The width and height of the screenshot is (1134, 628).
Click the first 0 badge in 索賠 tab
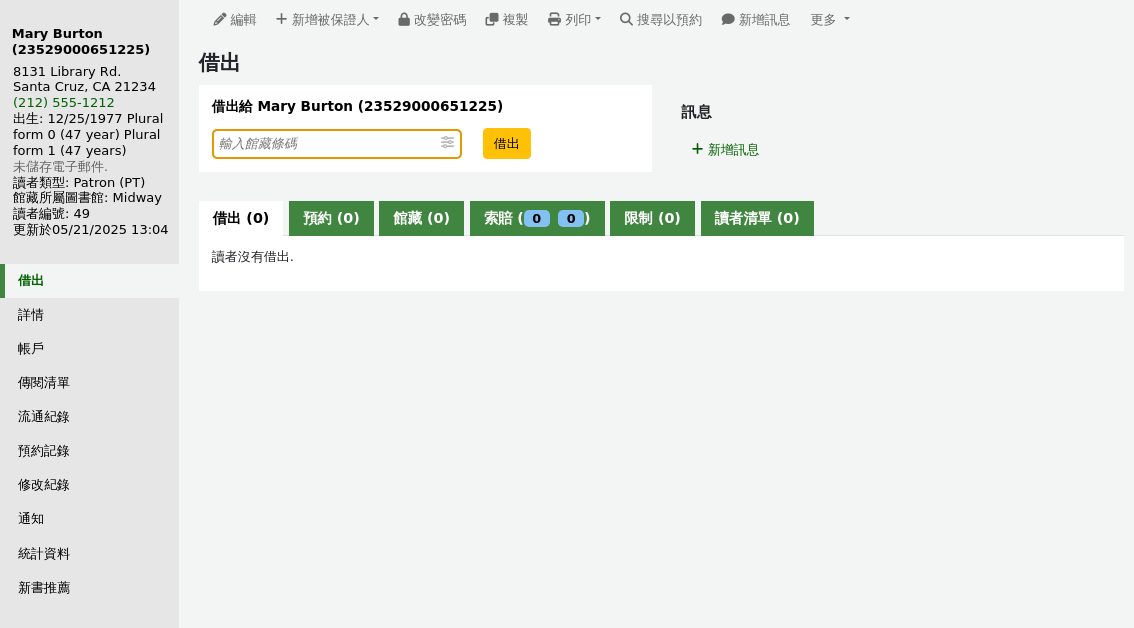tap(537, 218)
